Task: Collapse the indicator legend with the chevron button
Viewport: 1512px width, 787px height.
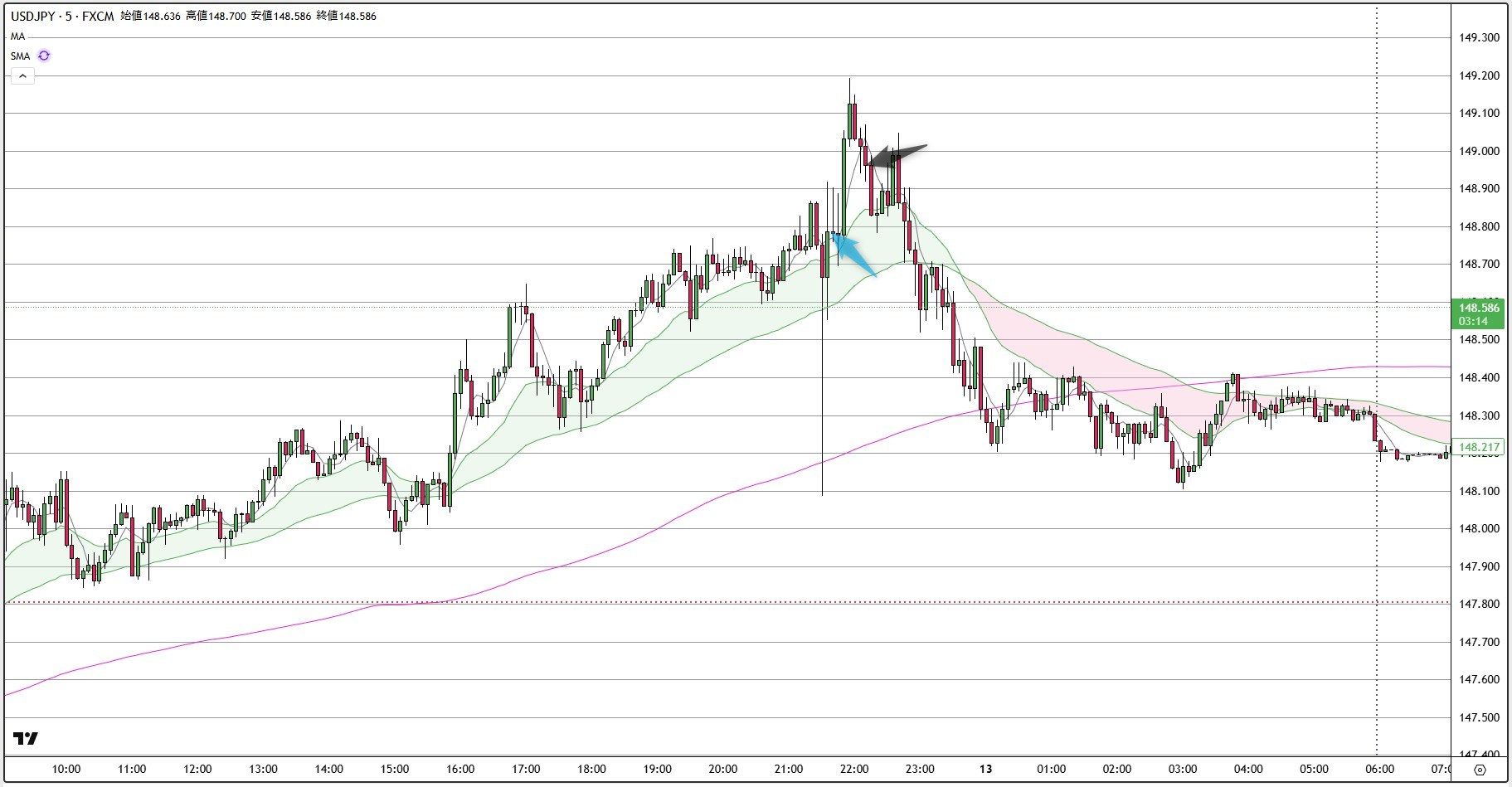Action: tap(22, 76)
